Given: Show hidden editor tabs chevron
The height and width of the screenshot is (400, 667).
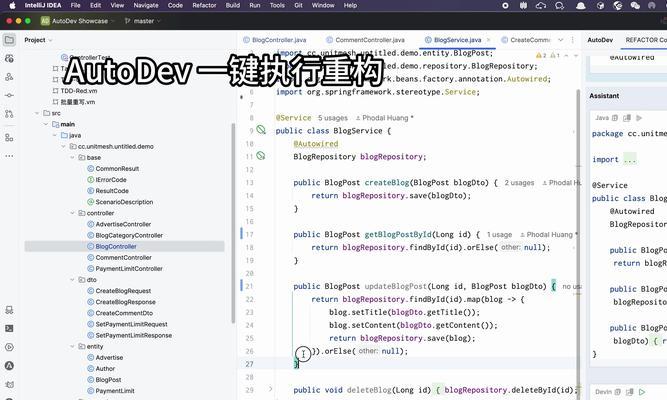Looking at the screenshot, I should click(x=561, y=40).
